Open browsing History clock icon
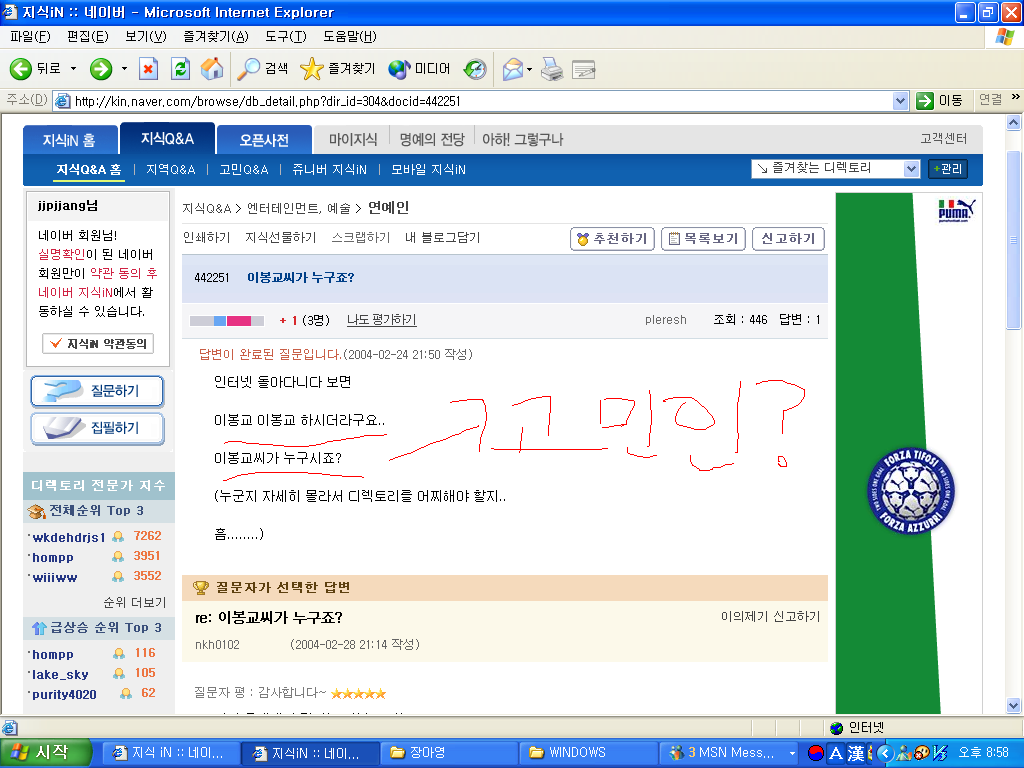 coord(475,69)
